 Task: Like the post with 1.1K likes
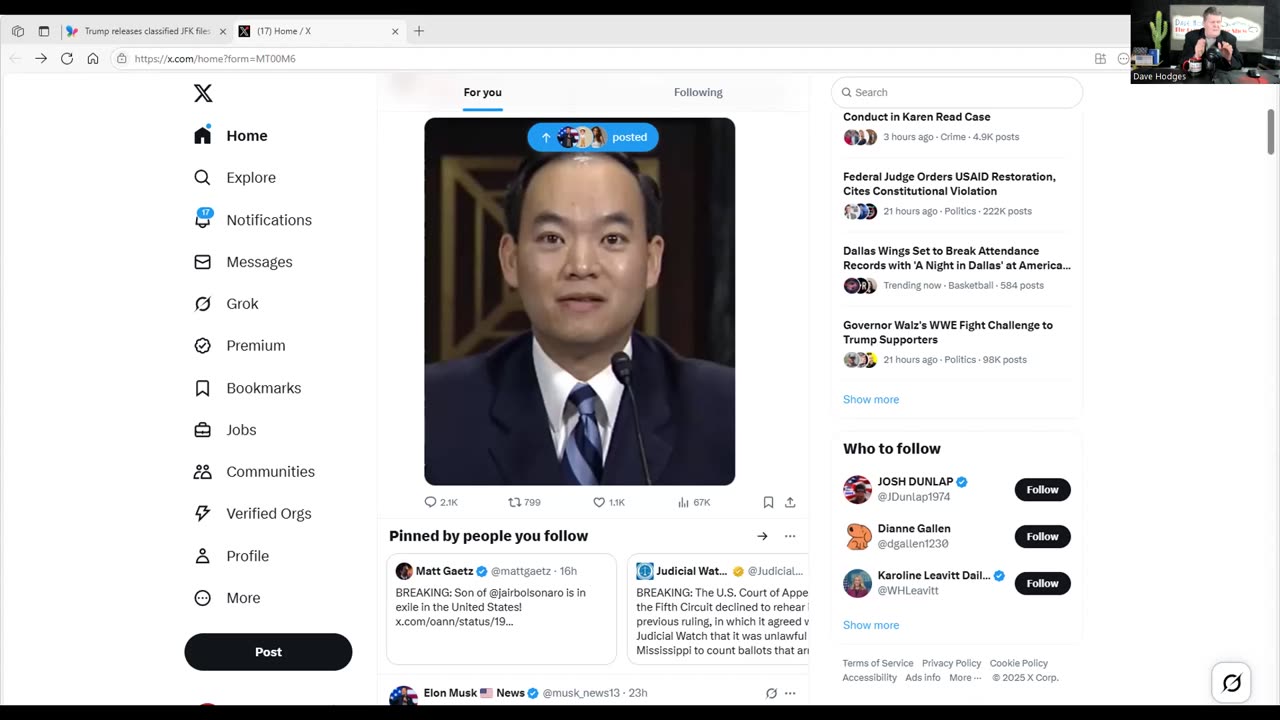608,502
